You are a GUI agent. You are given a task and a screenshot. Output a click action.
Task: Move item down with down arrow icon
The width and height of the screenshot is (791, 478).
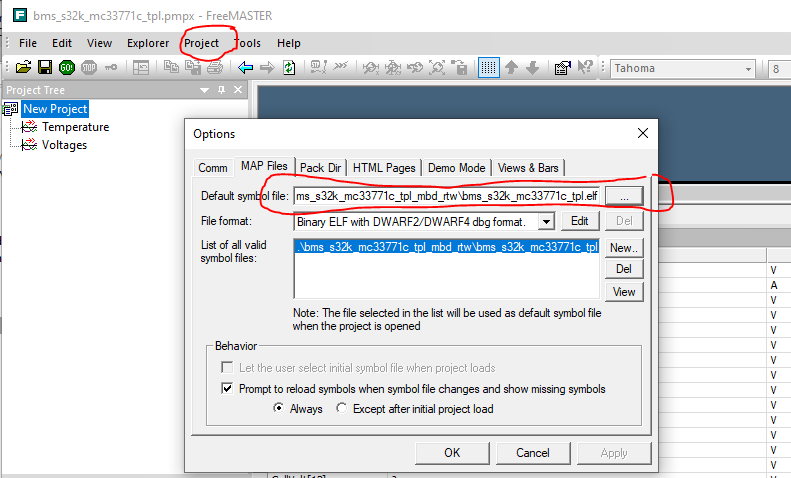click(x=532, y=67)
